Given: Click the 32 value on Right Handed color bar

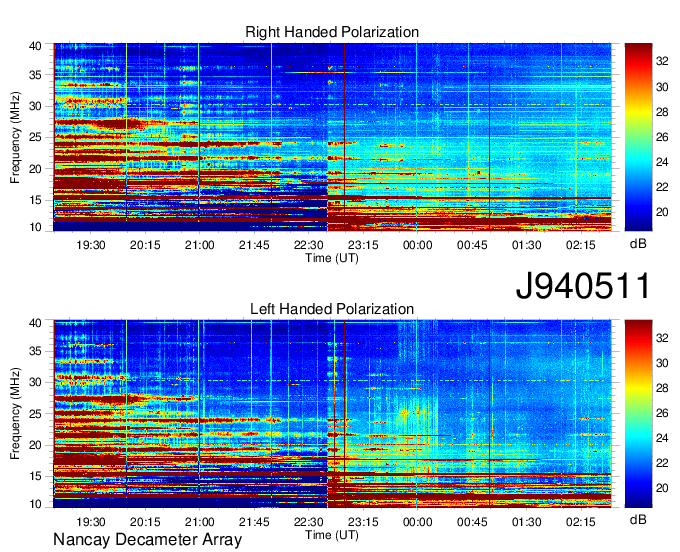Looking at the screenshot, I should 662,61.
